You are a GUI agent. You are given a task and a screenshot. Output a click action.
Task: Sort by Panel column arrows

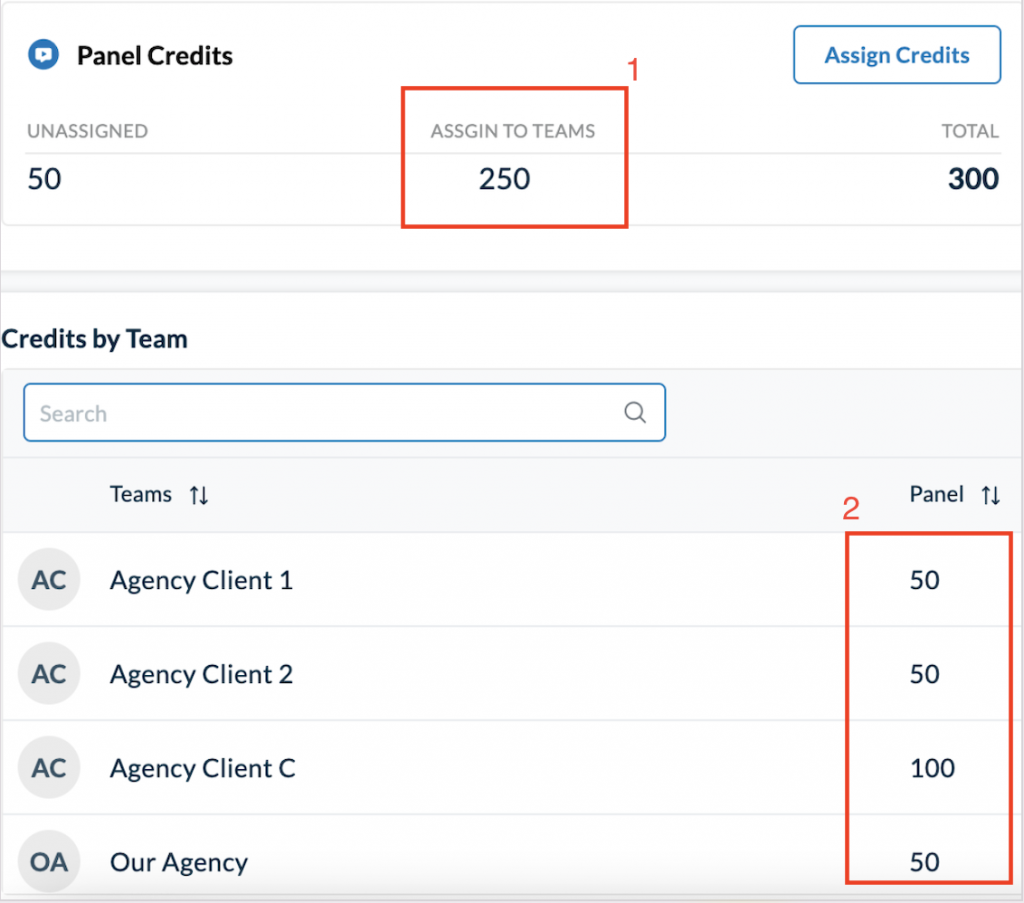(990, 495)
